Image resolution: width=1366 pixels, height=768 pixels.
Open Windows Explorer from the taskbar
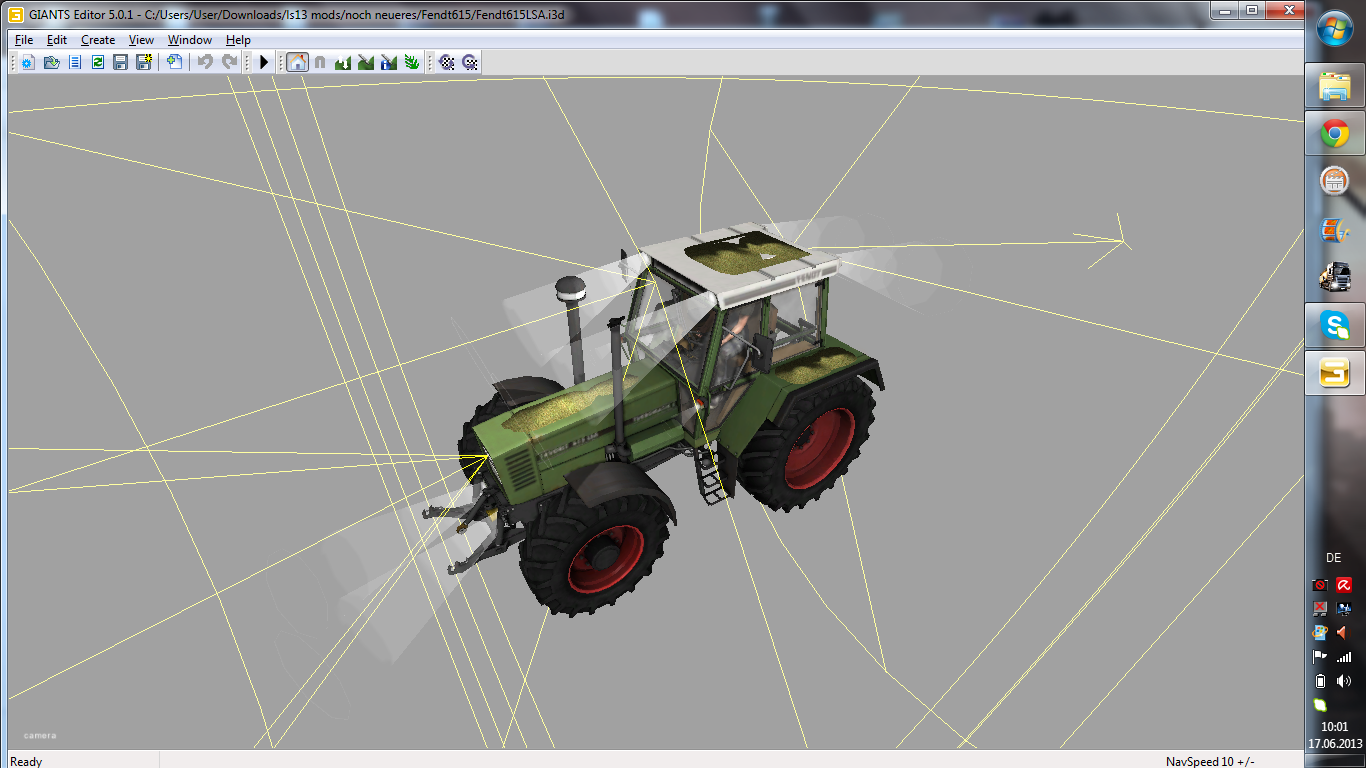pos(1335,87)
